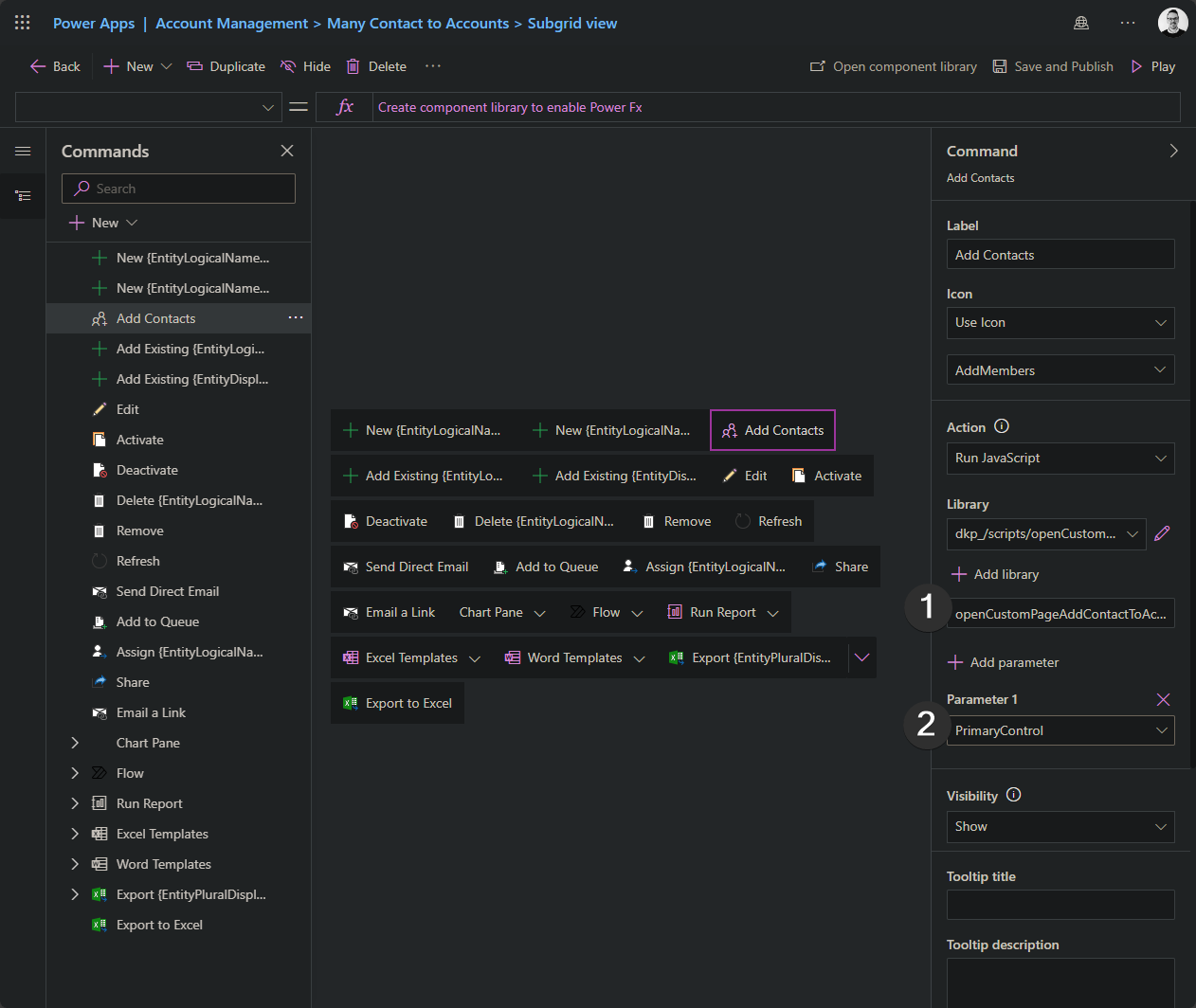Open the Library script dropdown
Image resolution: width=1196 pixels, height=1008 pixels.
tap(1046, 533)
